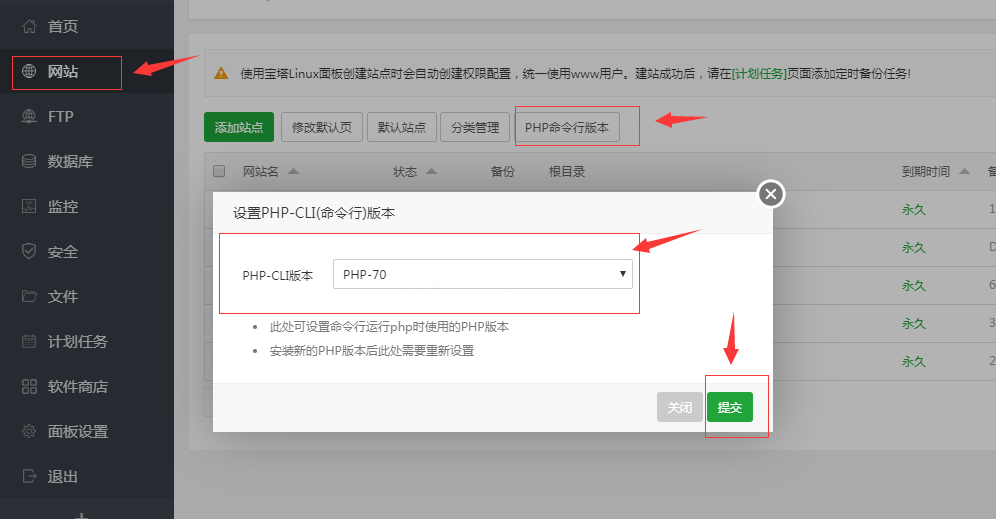996x519 pixels.
Task: Open 网站 menu item
Action: [63, 72]
